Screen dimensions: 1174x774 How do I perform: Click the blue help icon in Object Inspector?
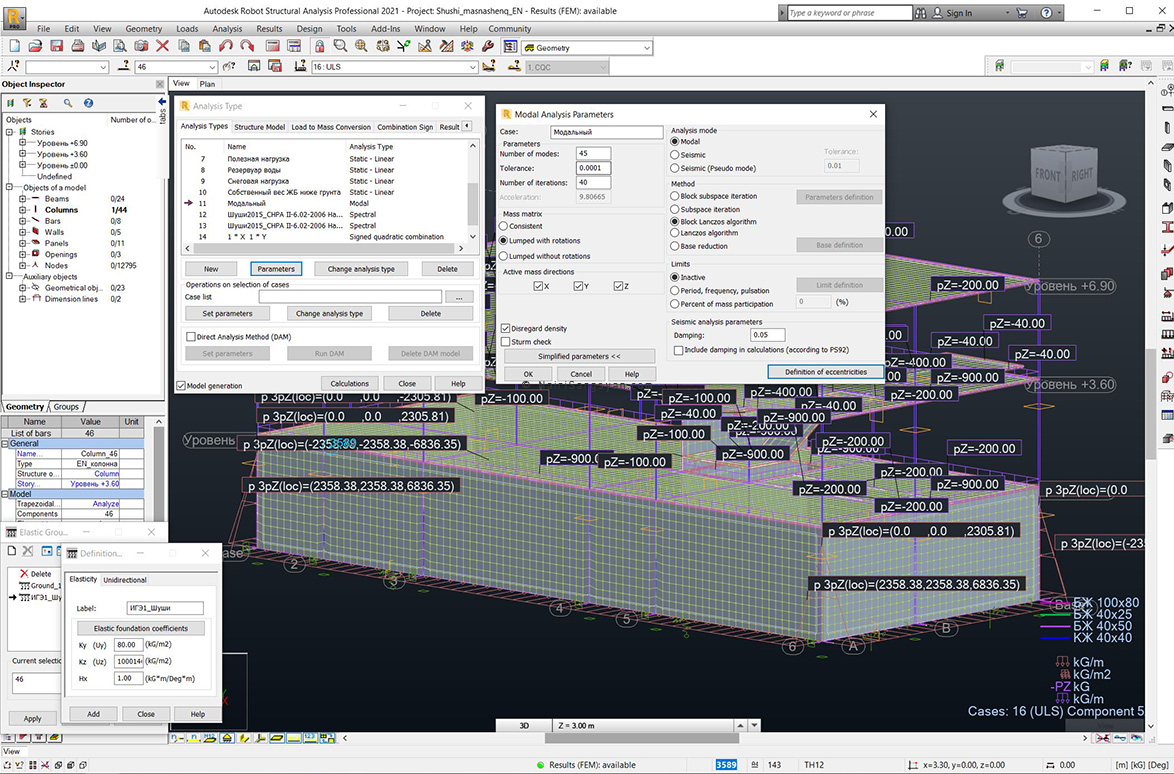[88, 103]
